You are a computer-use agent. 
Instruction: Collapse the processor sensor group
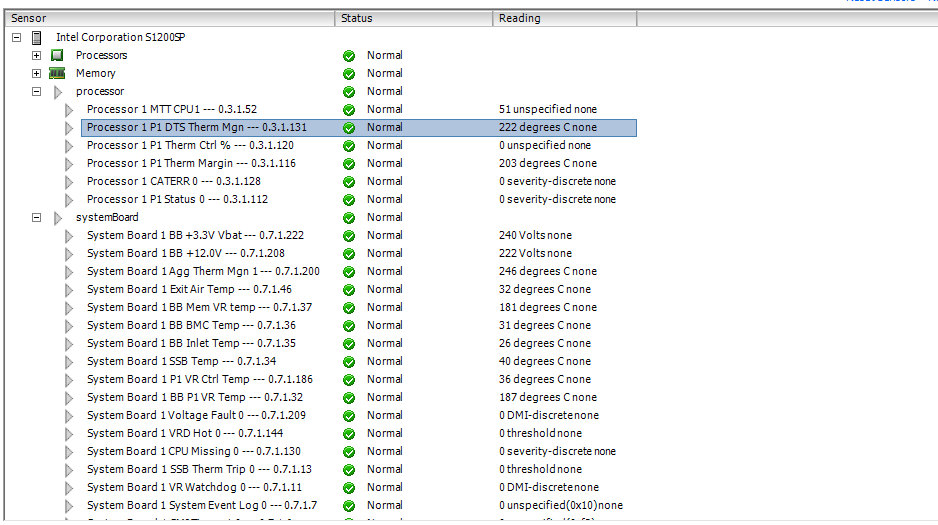click(36, 91)
